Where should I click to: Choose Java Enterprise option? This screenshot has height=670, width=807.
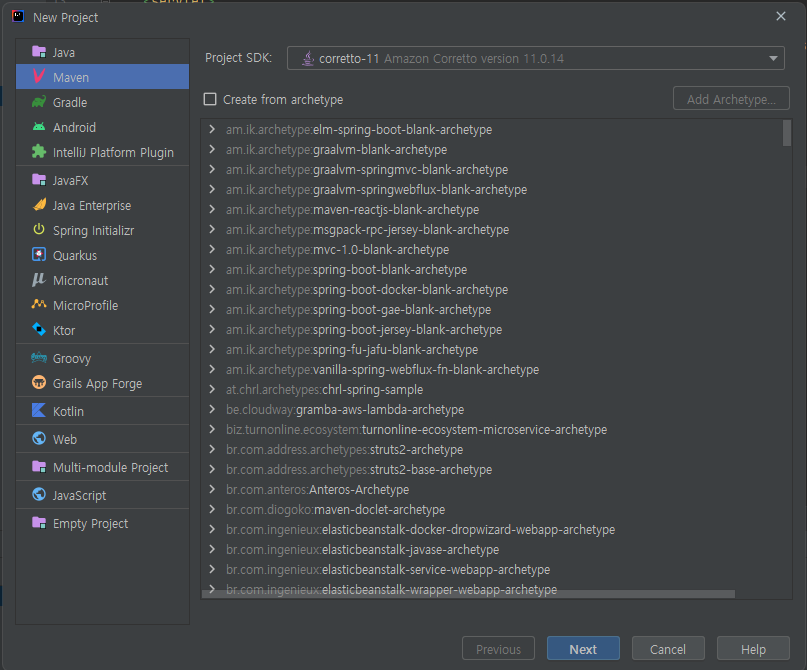[x=102, y=205]
